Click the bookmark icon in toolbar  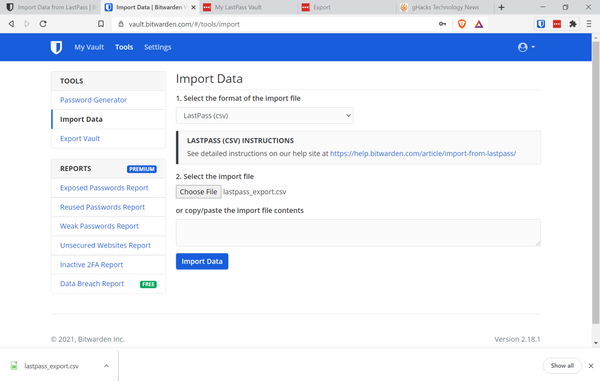(101, 24)
